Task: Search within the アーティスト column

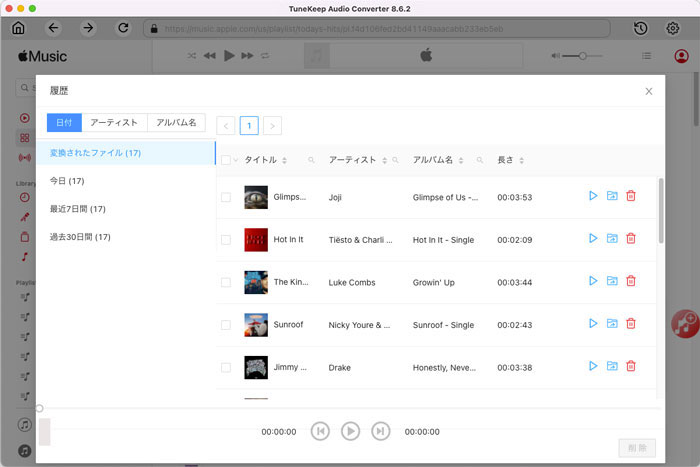Action: (395, 160)
